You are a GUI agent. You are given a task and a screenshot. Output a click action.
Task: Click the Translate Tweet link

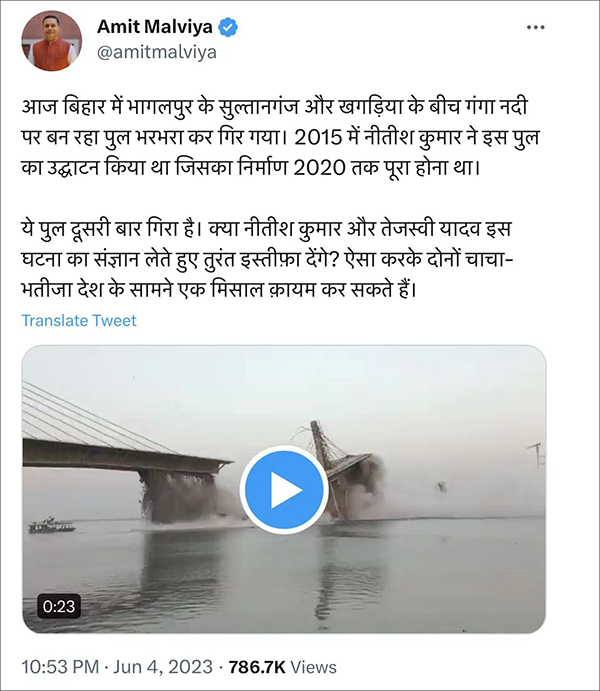79,320
